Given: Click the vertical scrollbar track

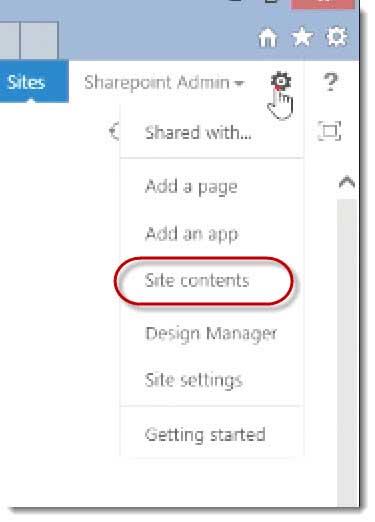Looking at the screenshot, I should click(347, 353).
